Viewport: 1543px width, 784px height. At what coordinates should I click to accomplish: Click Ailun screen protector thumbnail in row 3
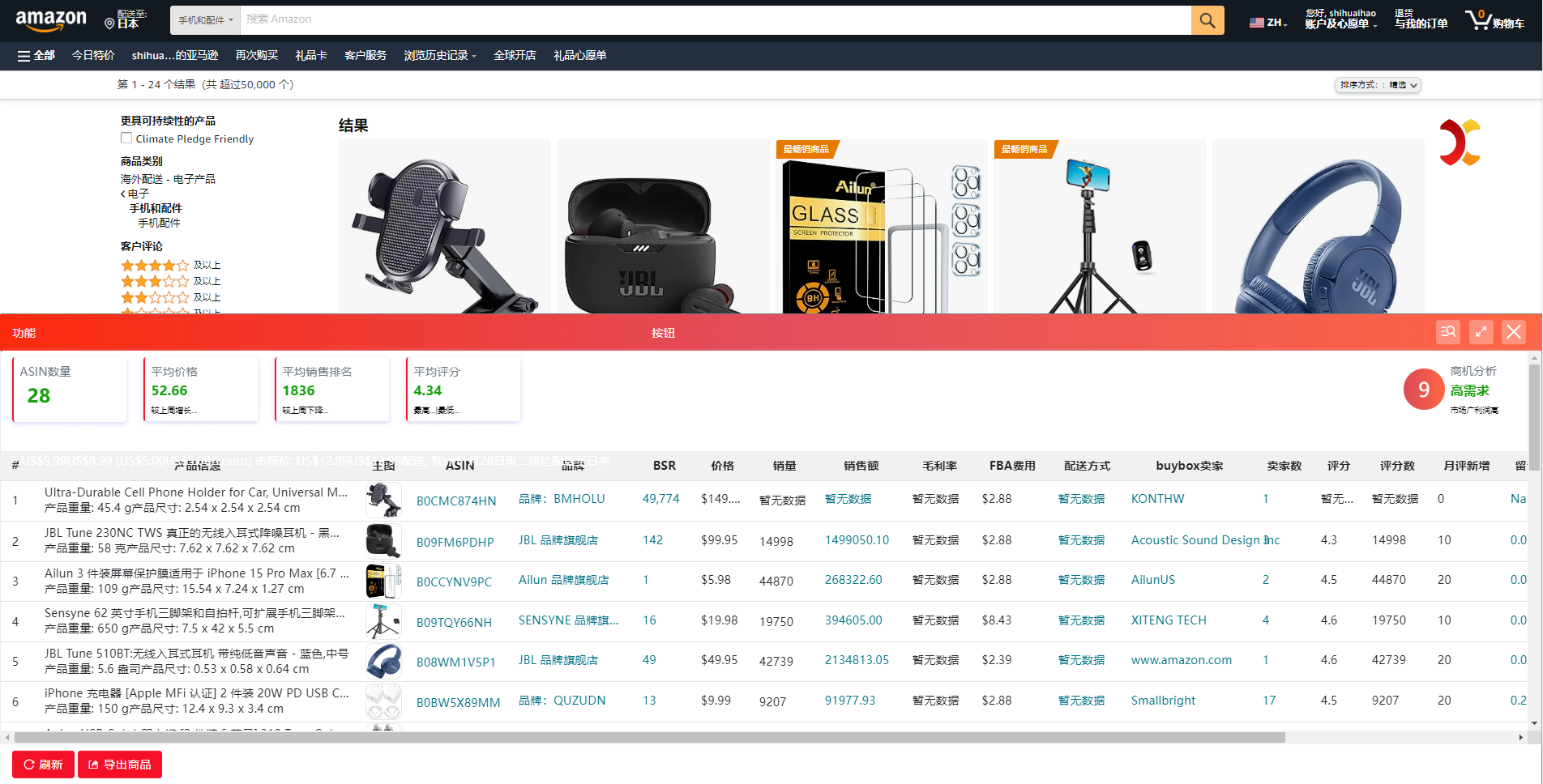383,581
